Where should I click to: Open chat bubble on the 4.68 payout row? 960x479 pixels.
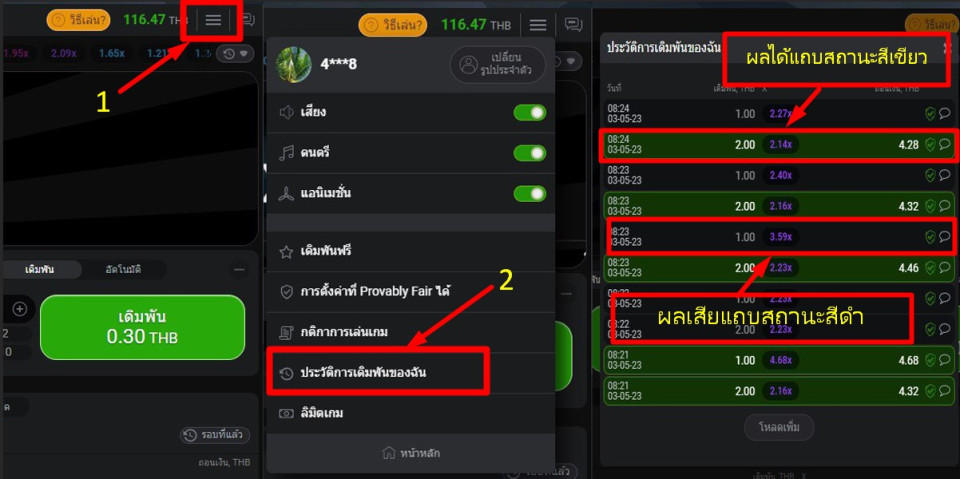point(945,360)
